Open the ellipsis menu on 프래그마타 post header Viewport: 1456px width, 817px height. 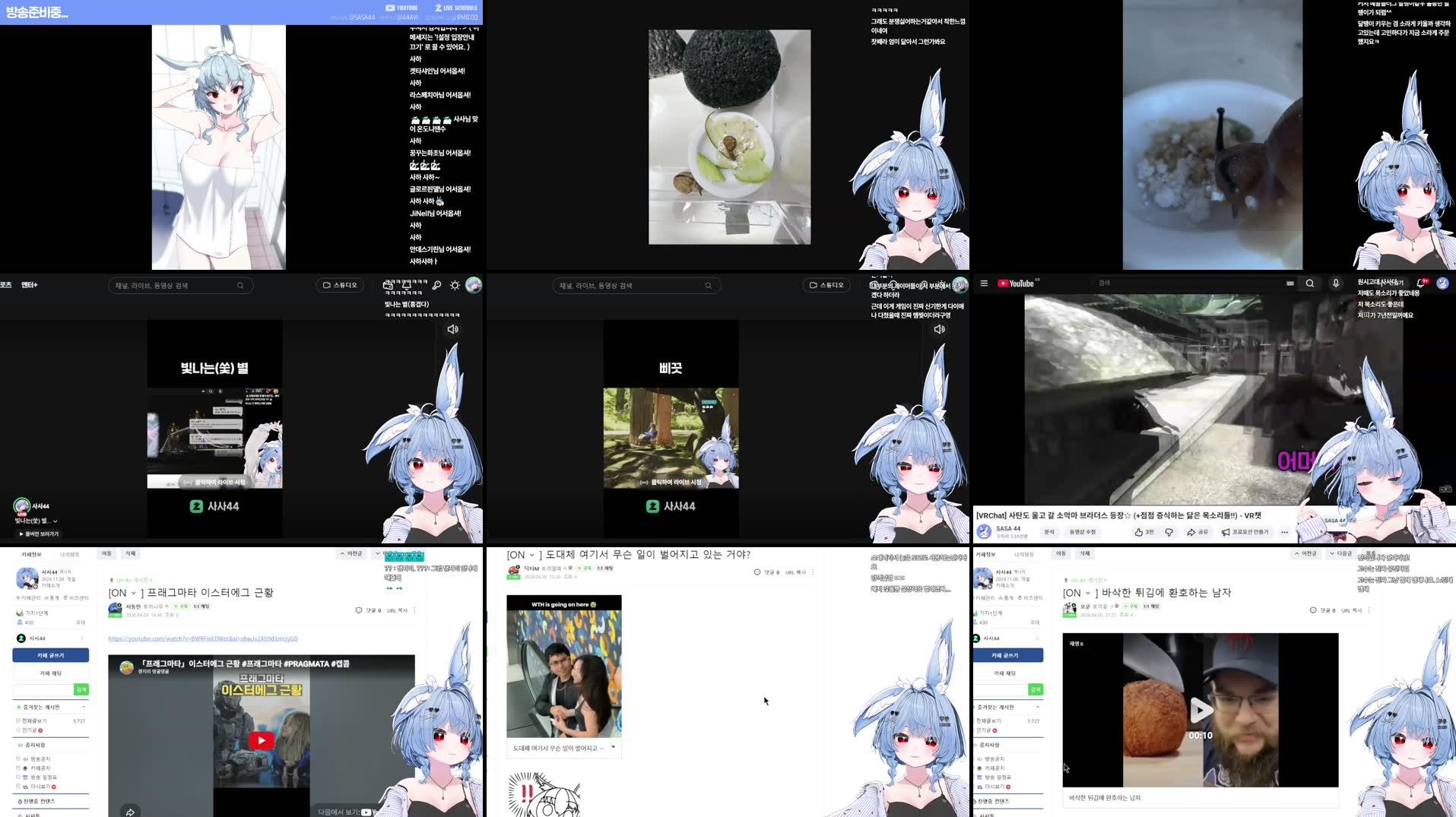[414, 610]
